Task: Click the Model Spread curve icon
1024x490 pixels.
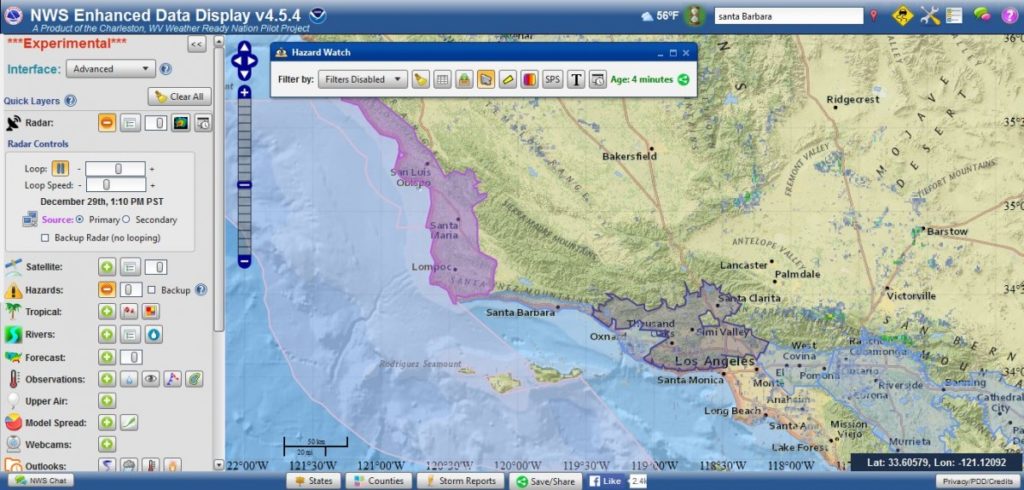Action: [129, 423]
